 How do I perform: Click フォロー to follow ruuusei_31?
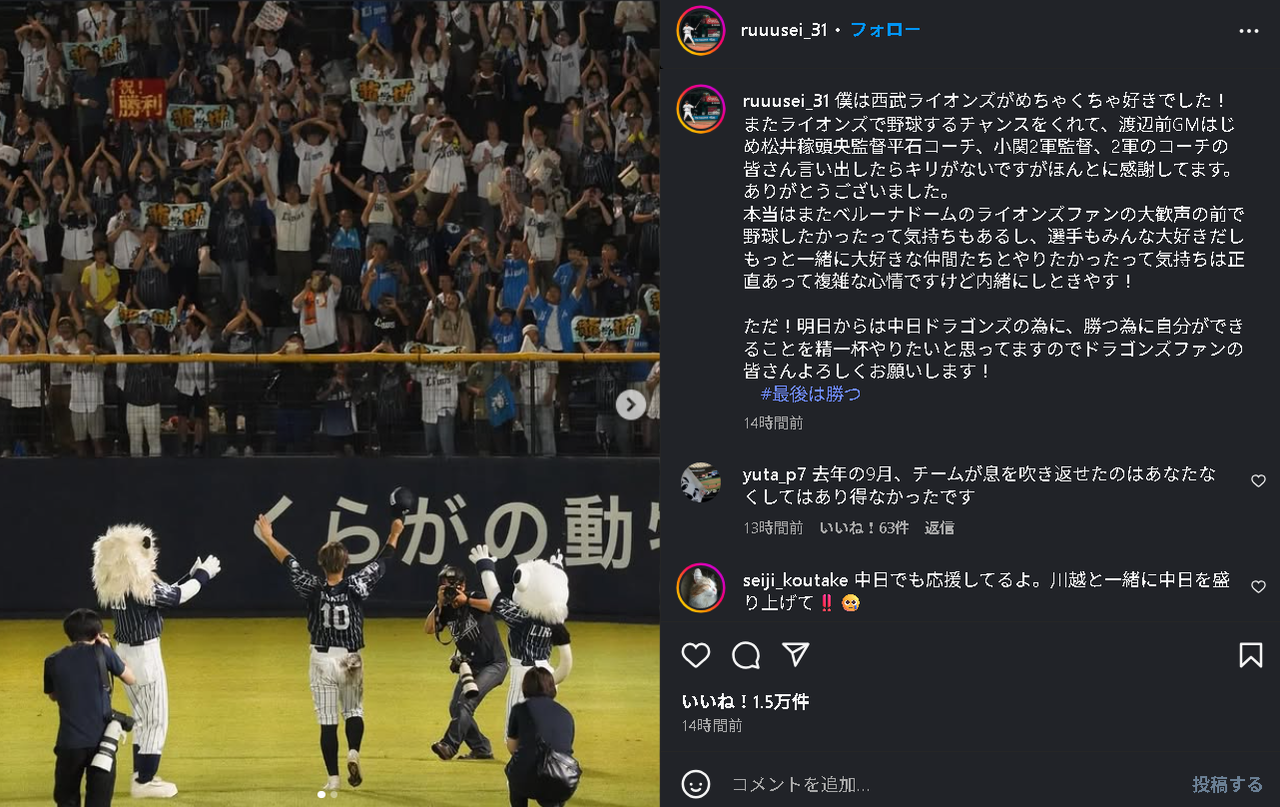tap(885, 30)
